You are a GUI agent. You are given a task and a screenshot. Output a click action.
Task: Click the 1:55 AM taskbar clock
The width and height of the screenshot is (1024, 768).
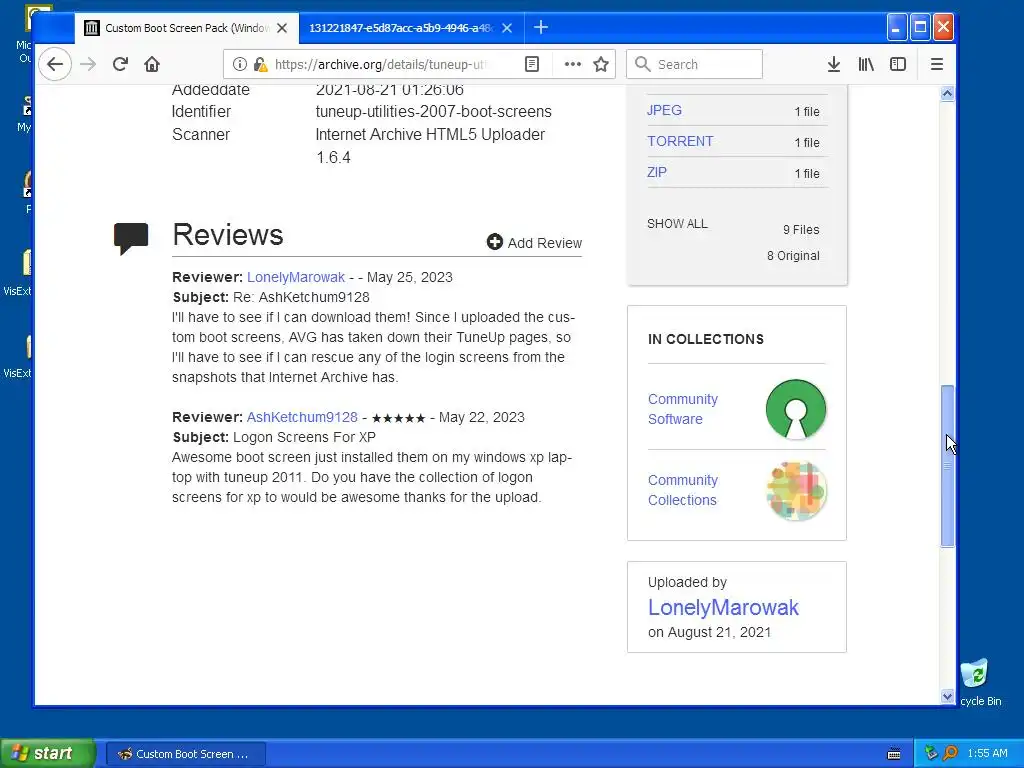click(987, 754)
